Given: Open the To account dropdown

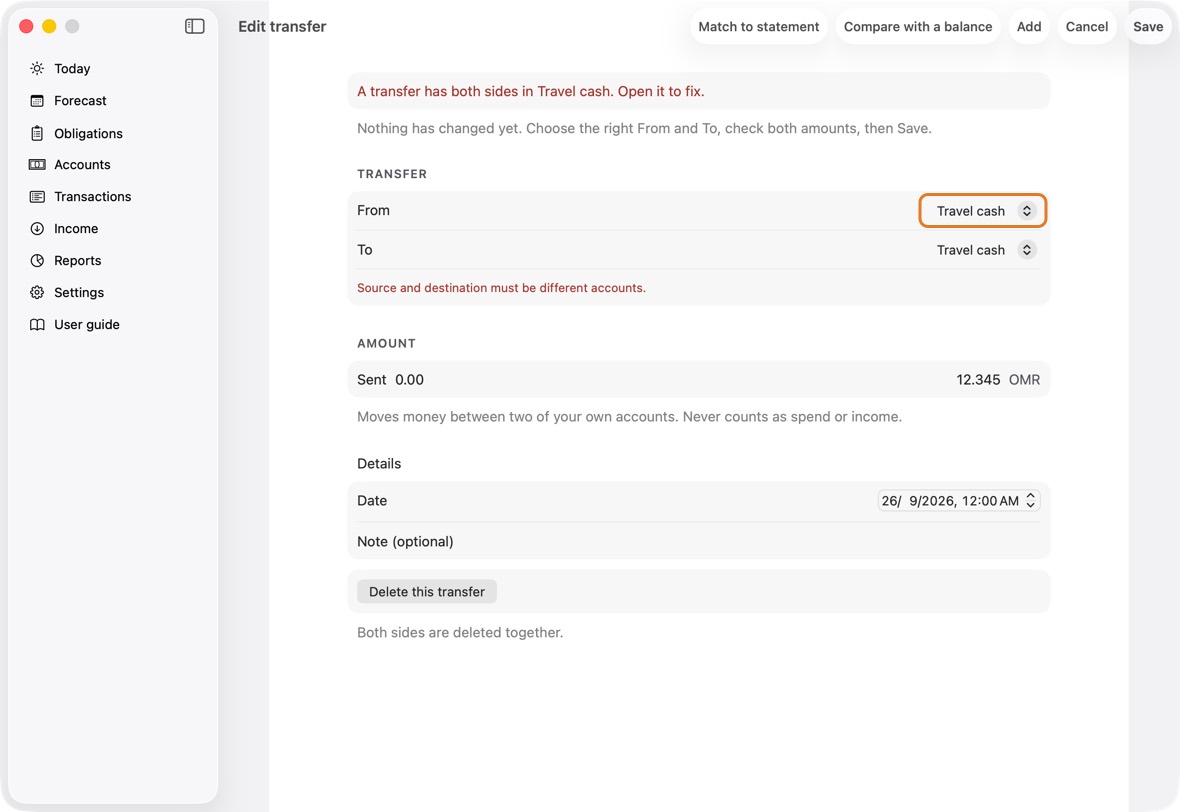Looking at the screenshot, I should pyautogui.click(x=985, y=250).
